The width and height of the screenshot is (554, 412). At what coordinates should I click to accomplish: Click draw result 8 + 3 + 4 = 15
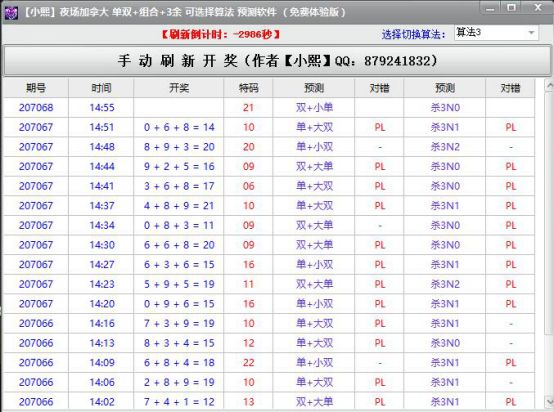pos(179,343)
